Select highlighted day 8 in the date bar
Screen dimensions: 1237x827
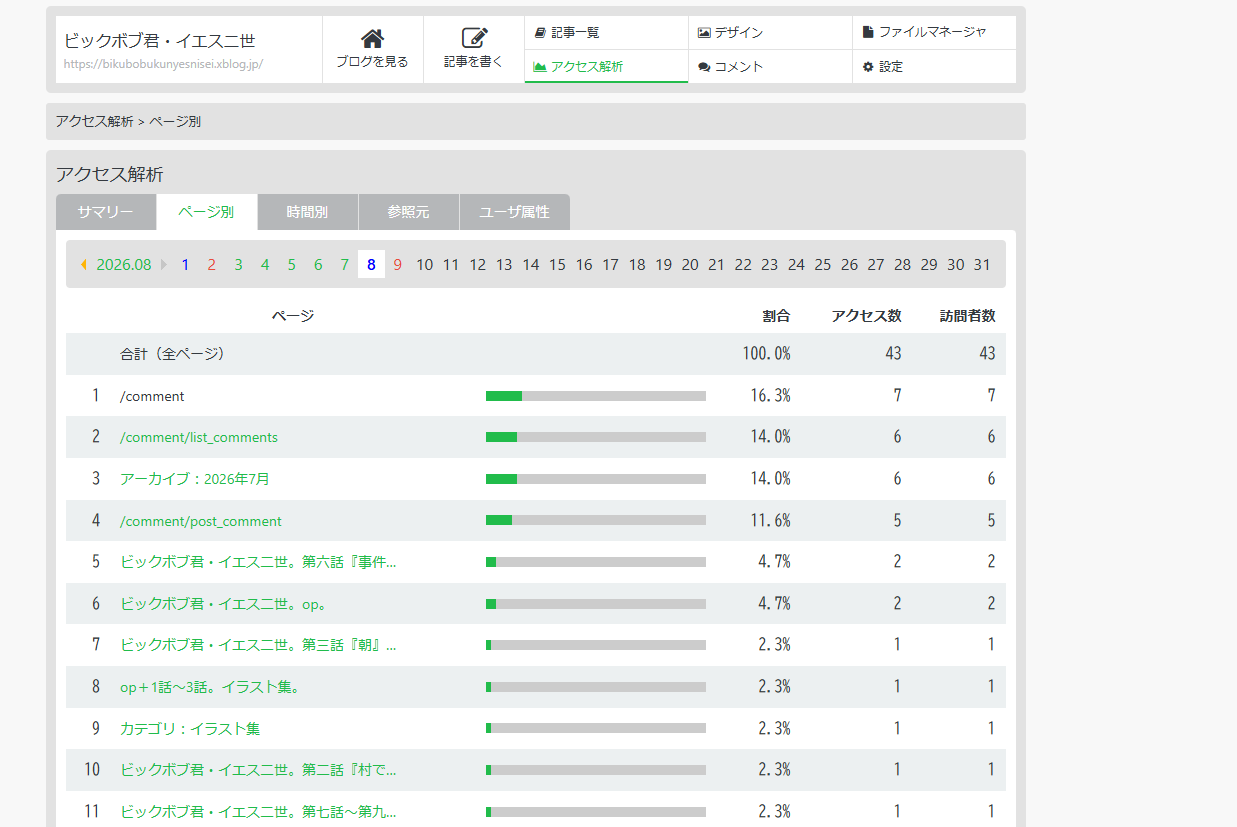pos(371,265)
